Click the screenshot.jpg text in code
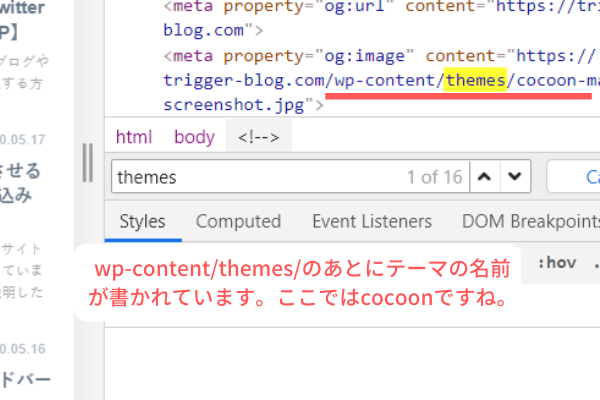The width and height of the screenshot is (600, 400). click(234, 105)
